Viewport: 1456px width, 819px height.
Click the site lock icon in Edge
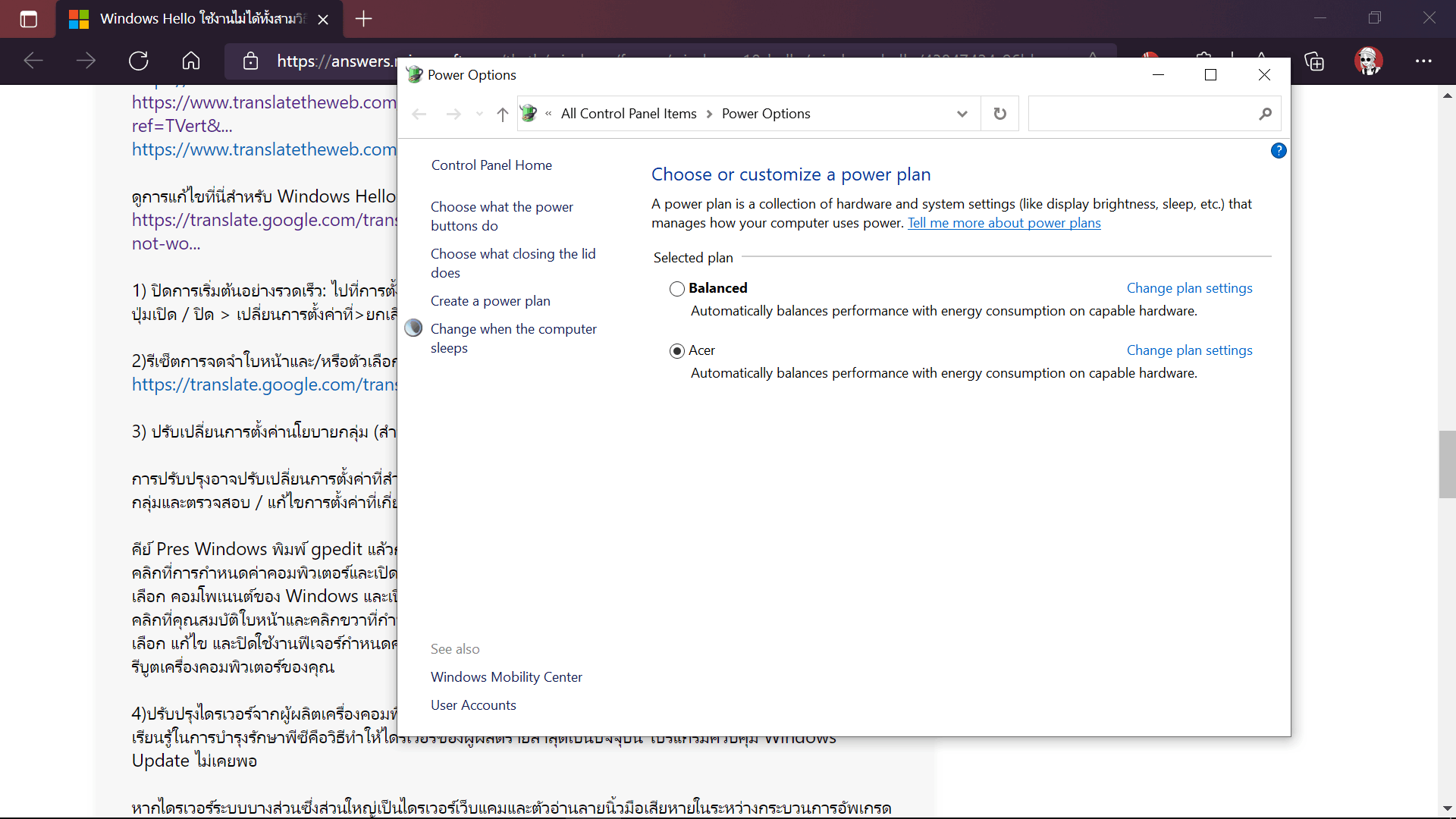click(250, 61)
